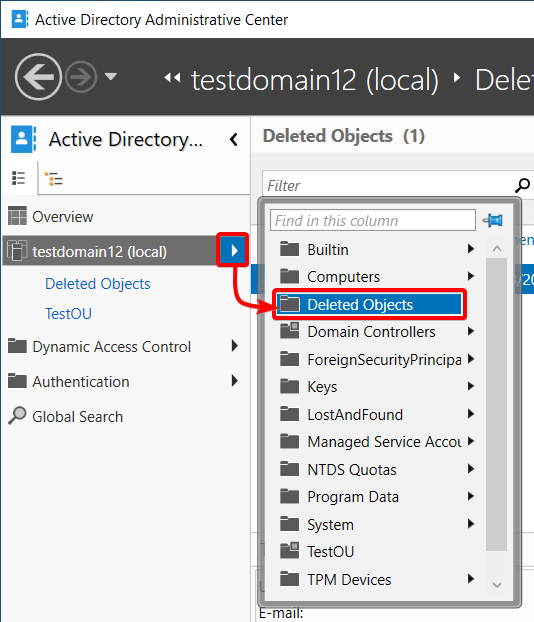The image size is (534, 622).
Task: Switch to the list view tab
Action: tap(19, 179)
